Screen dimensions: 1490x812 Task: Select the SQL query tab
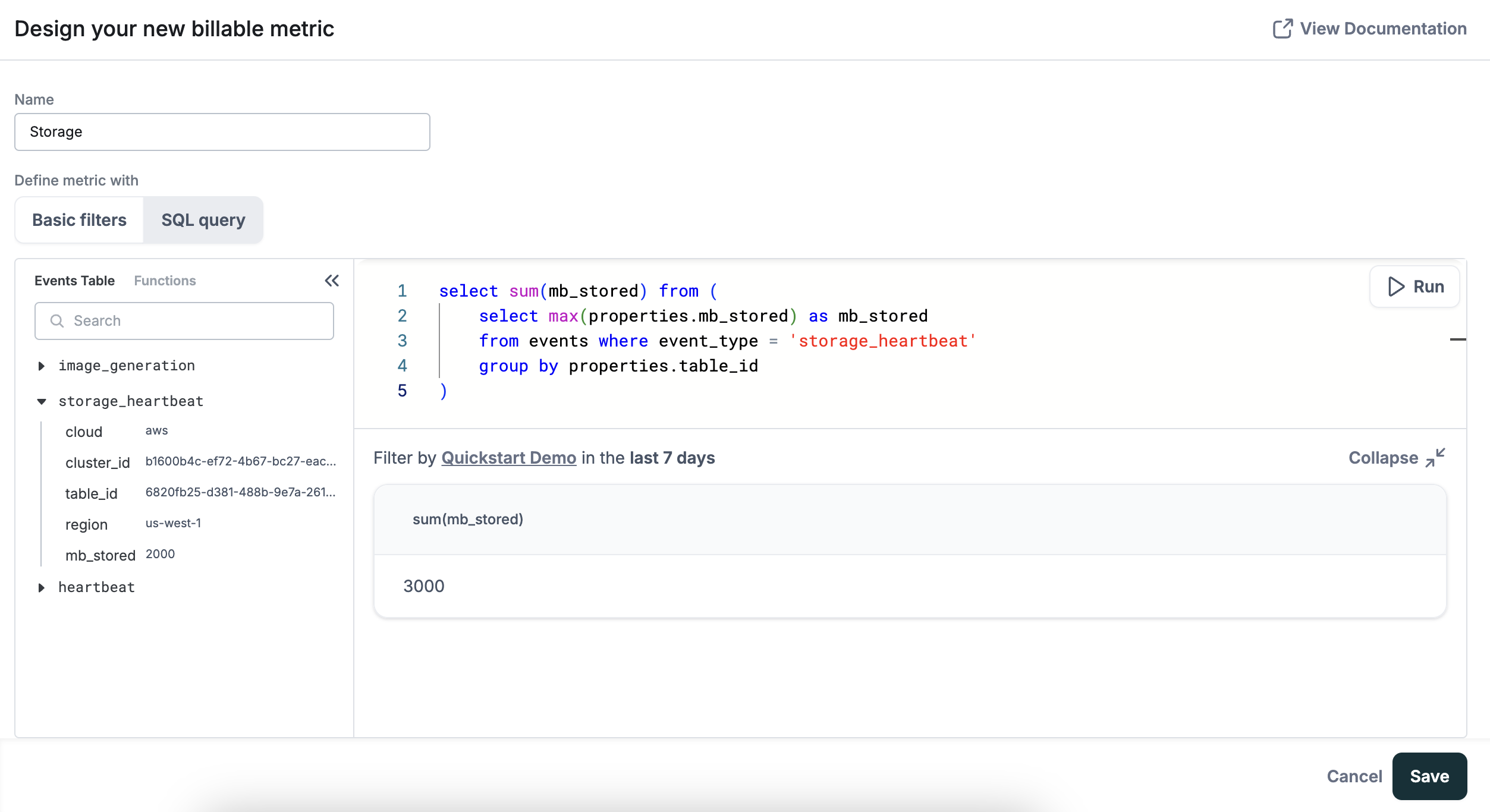(x=203, y=219)
